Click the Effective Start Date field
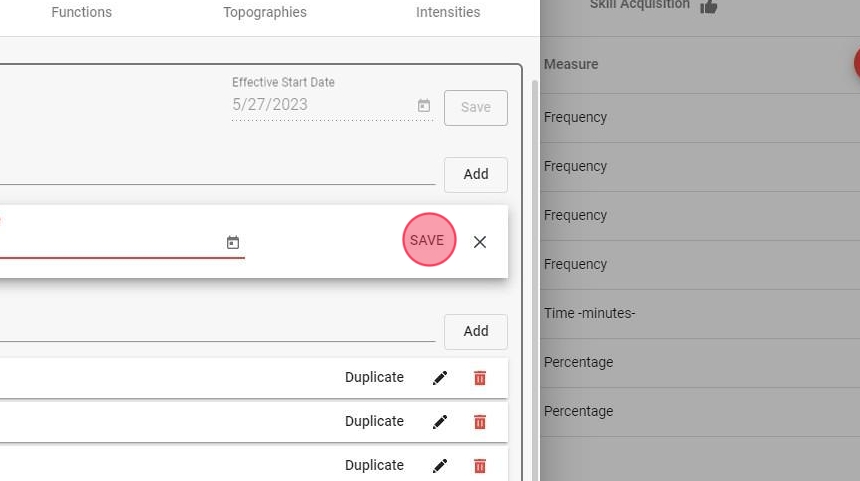The image size is (860, 481). click(x=320, y=105)
